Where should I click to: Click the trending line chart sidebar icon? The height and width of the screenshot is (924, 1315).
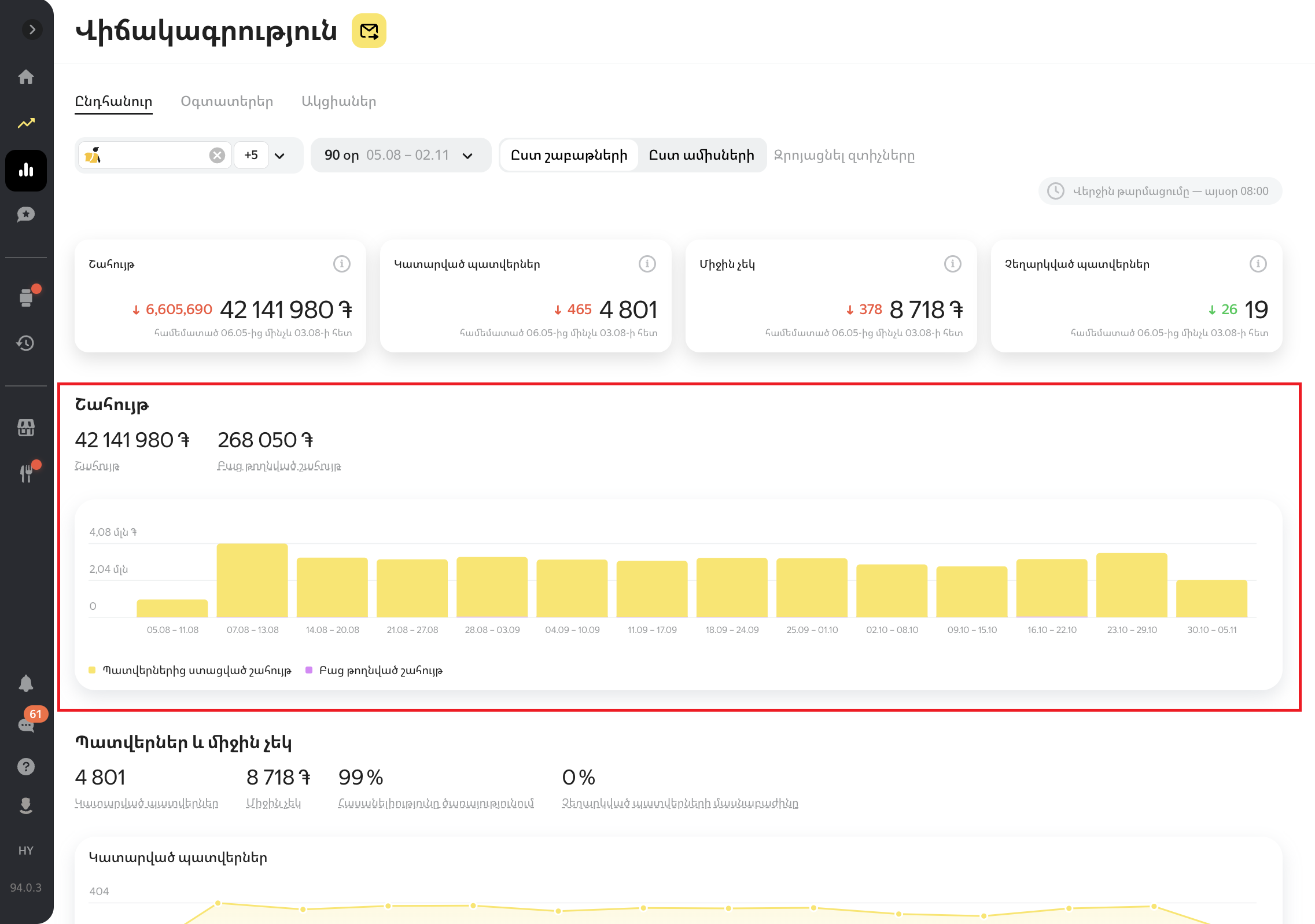pos(26,123)
